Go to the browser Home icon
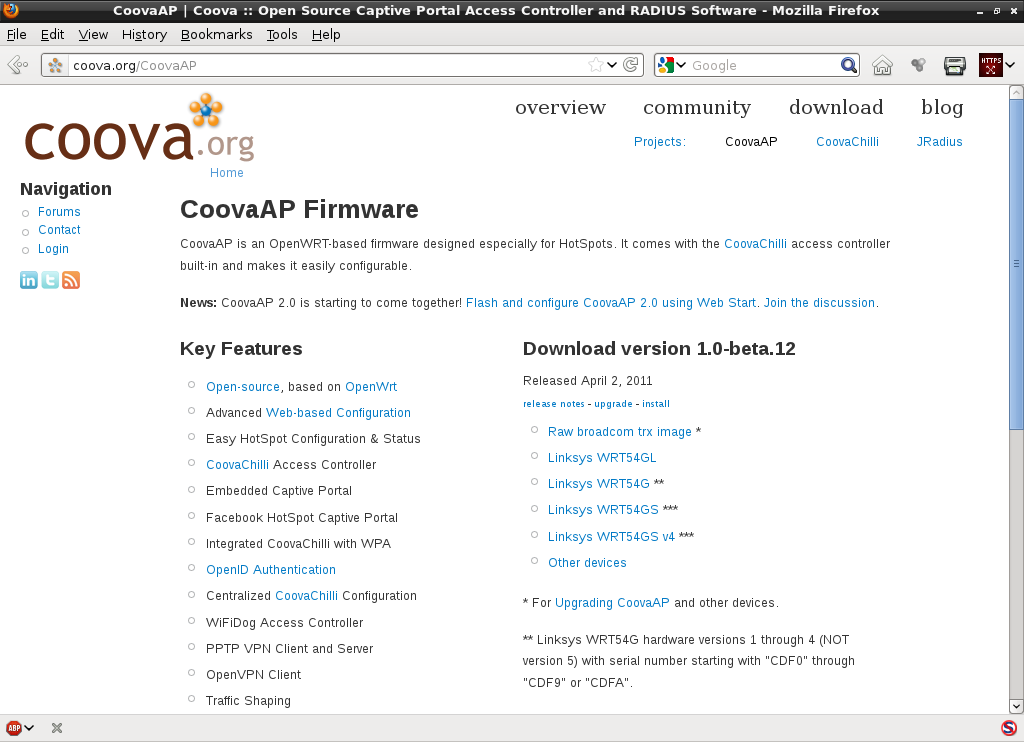1024x742 pixels. tap(882, 65)
